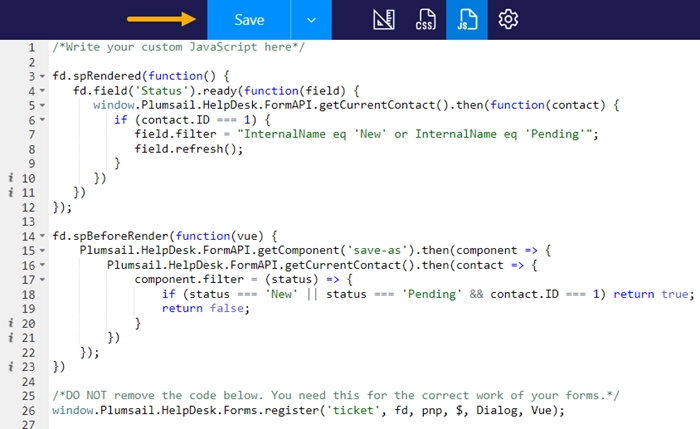Click 'fd.spBeforeRender' on line 14

(110, 236)
